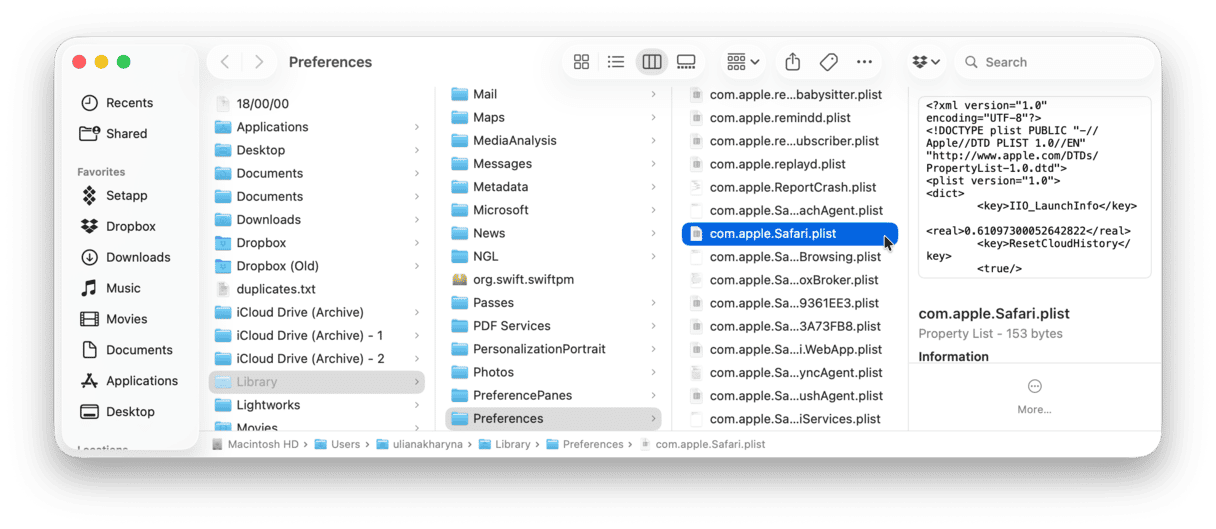Click Users in the path bar
Screen dimensions: 1216x529
tap(345, 444)
